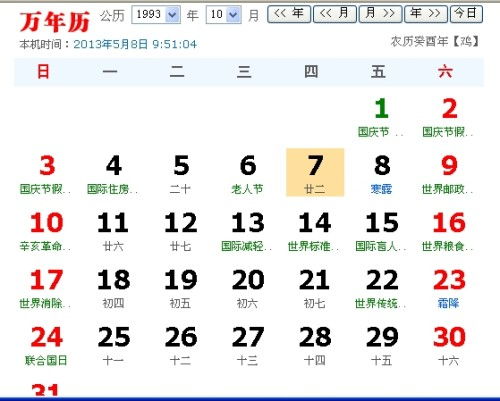
Task: Select October 2, 国庆节假 day
Action: pos(449,117)
